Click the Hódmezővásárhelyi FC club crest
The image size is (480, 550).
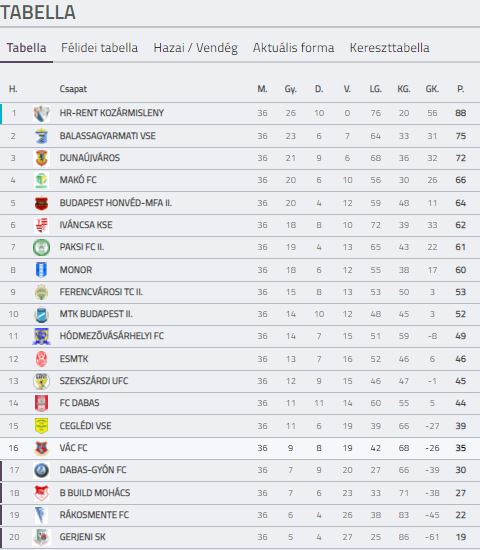tap(41, 336)
